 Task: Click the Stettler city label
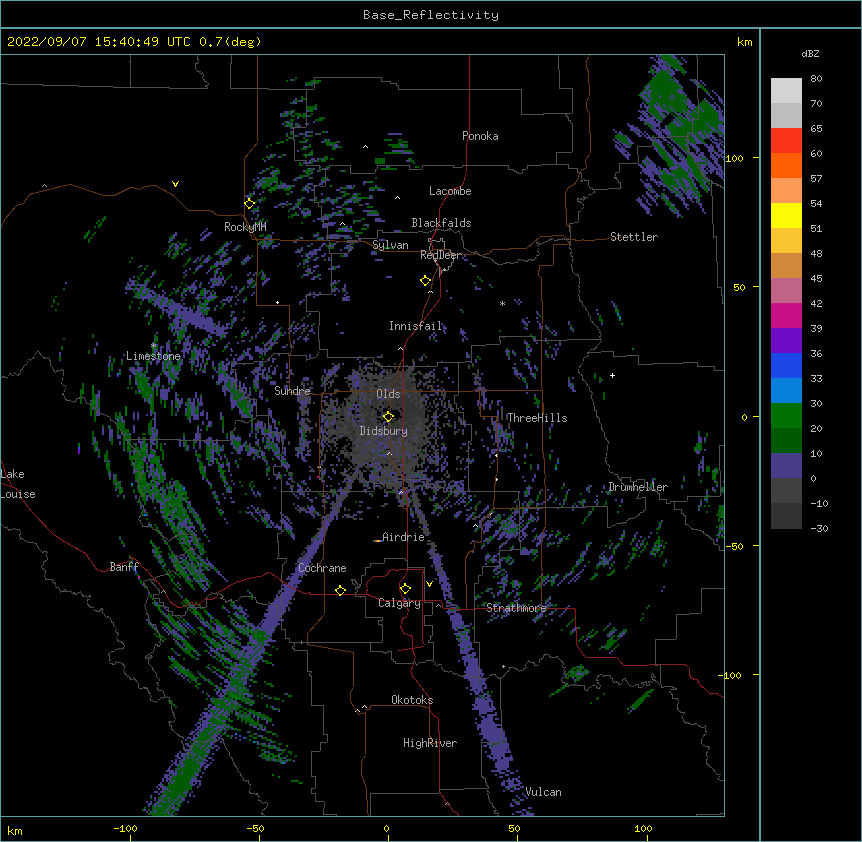[634, 237]
